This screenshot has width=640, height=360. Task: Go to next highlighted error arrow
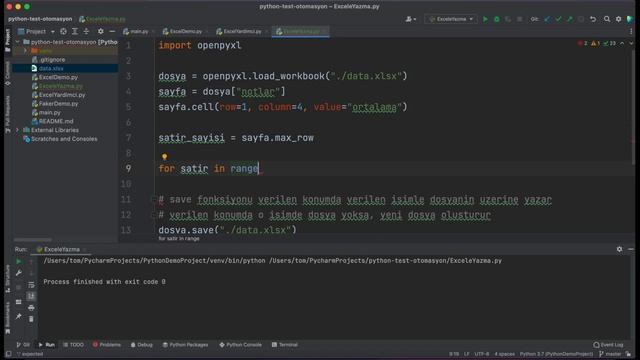point(631,43)
